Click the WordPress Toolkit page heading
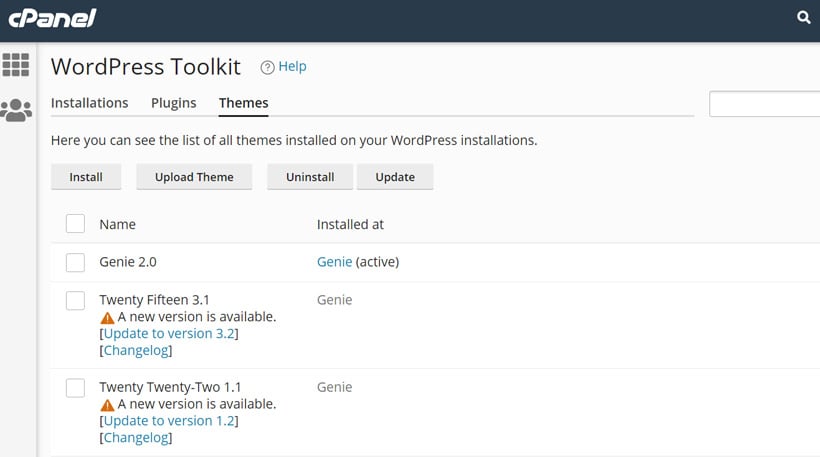Image resolution: width=820 pixels, height=457 pixels. [146, 67]
